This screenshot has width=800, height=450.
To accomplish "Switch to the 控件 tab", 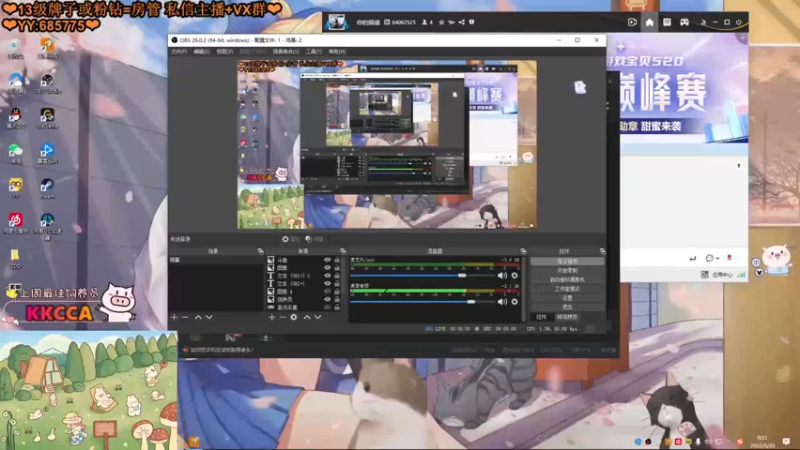I will coord(541,317).
